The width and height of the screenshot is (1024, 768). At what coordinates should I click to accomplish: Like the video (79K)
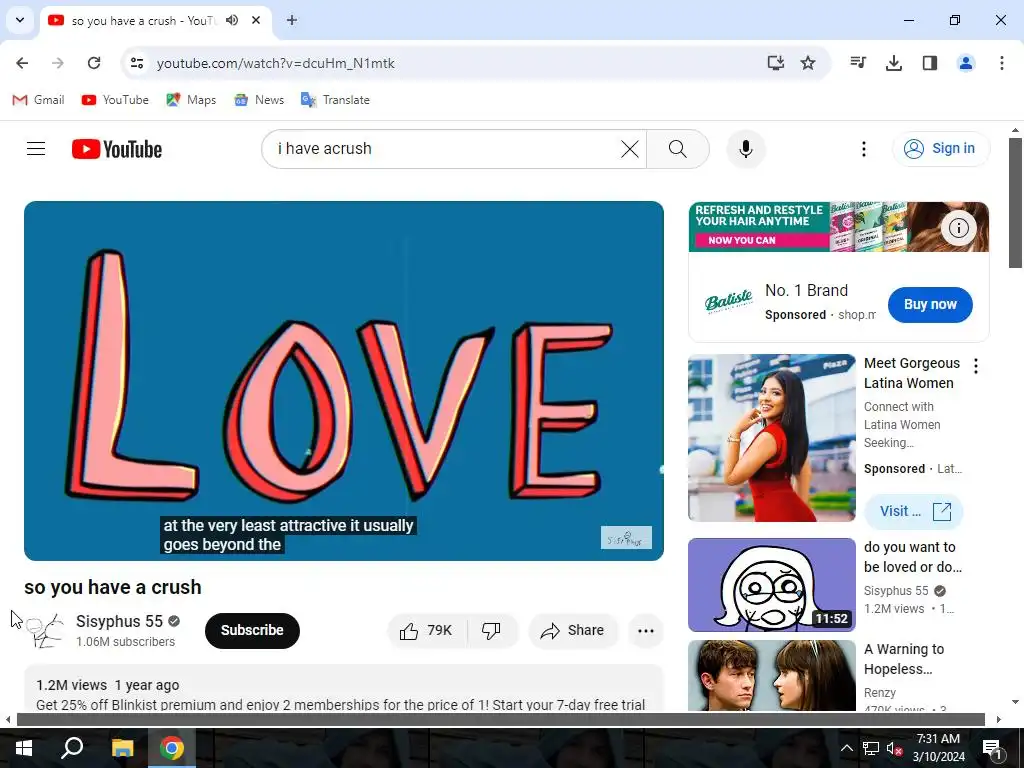tap(426, 630)
